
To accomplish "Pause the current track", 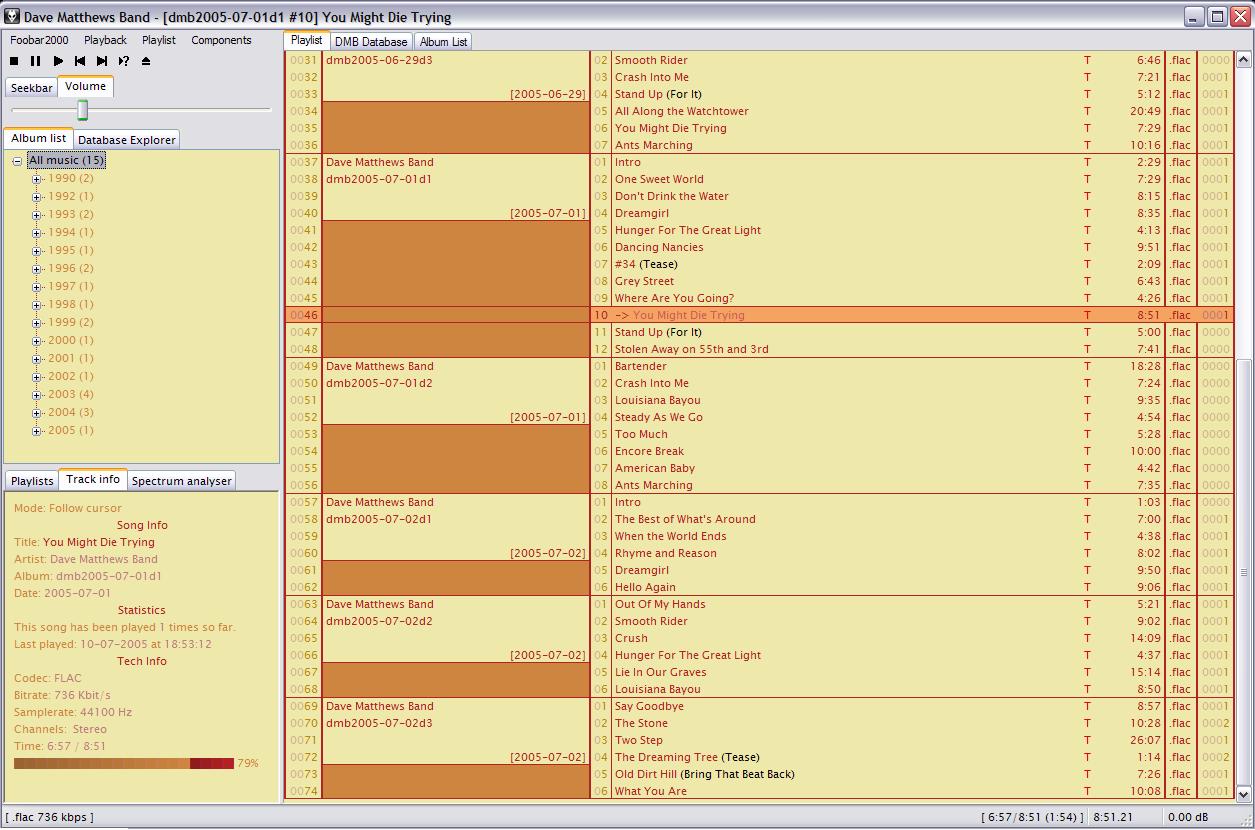I will tap(36, 61).
